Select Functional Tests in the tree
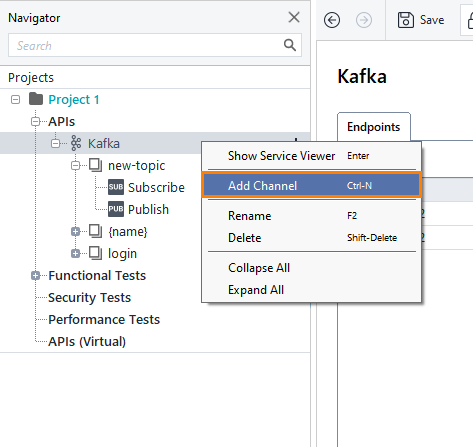The width and height of the screenshot is (473, 447). pyautogui.click(x=97, y=276)
